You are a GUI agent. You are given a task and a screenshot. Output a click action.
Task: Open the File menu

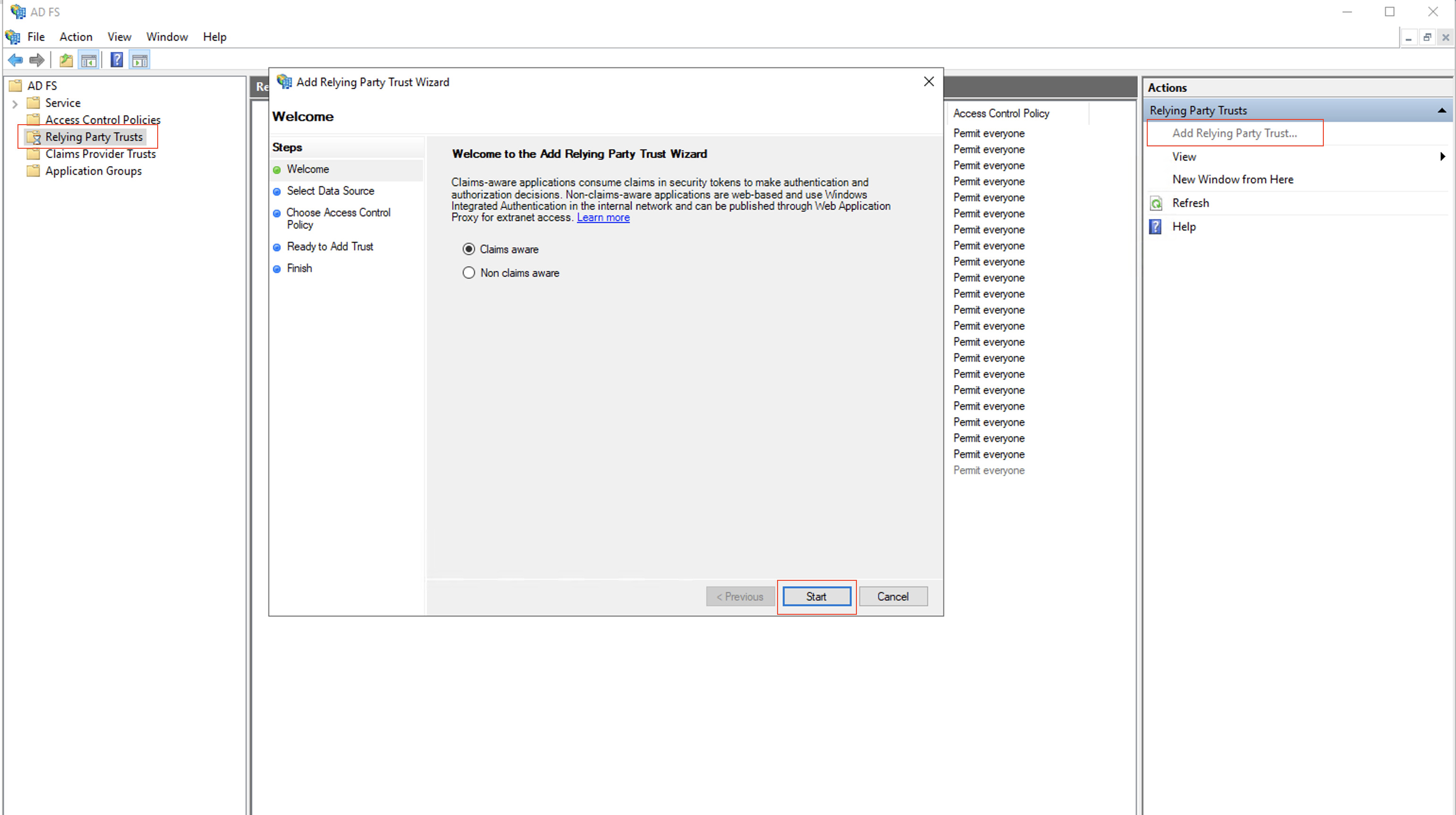coord(35,37)
